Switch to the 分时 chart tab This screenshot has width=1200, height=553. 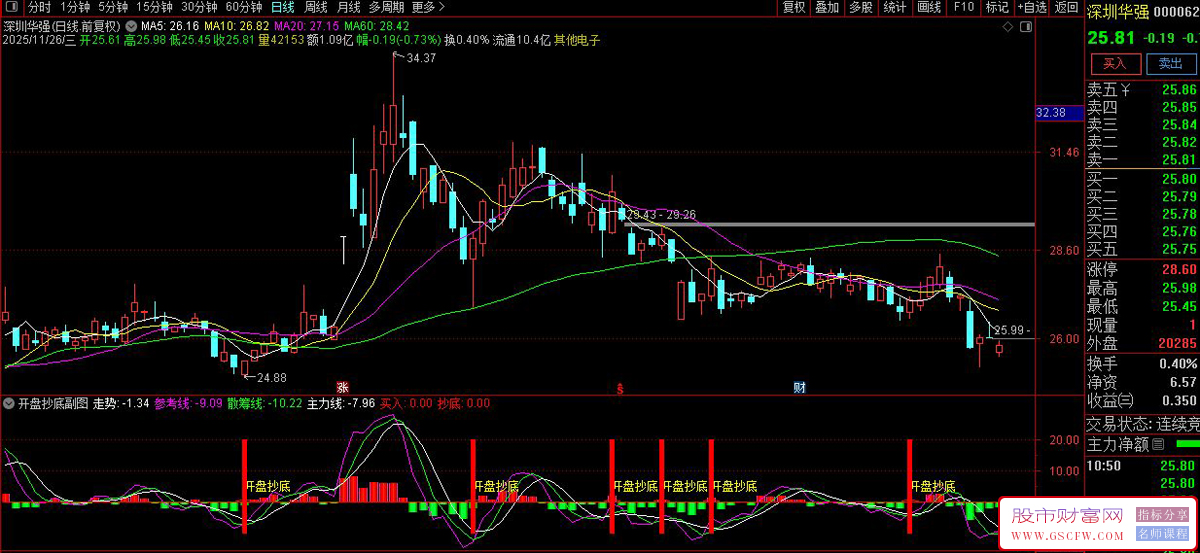(39, 7)
